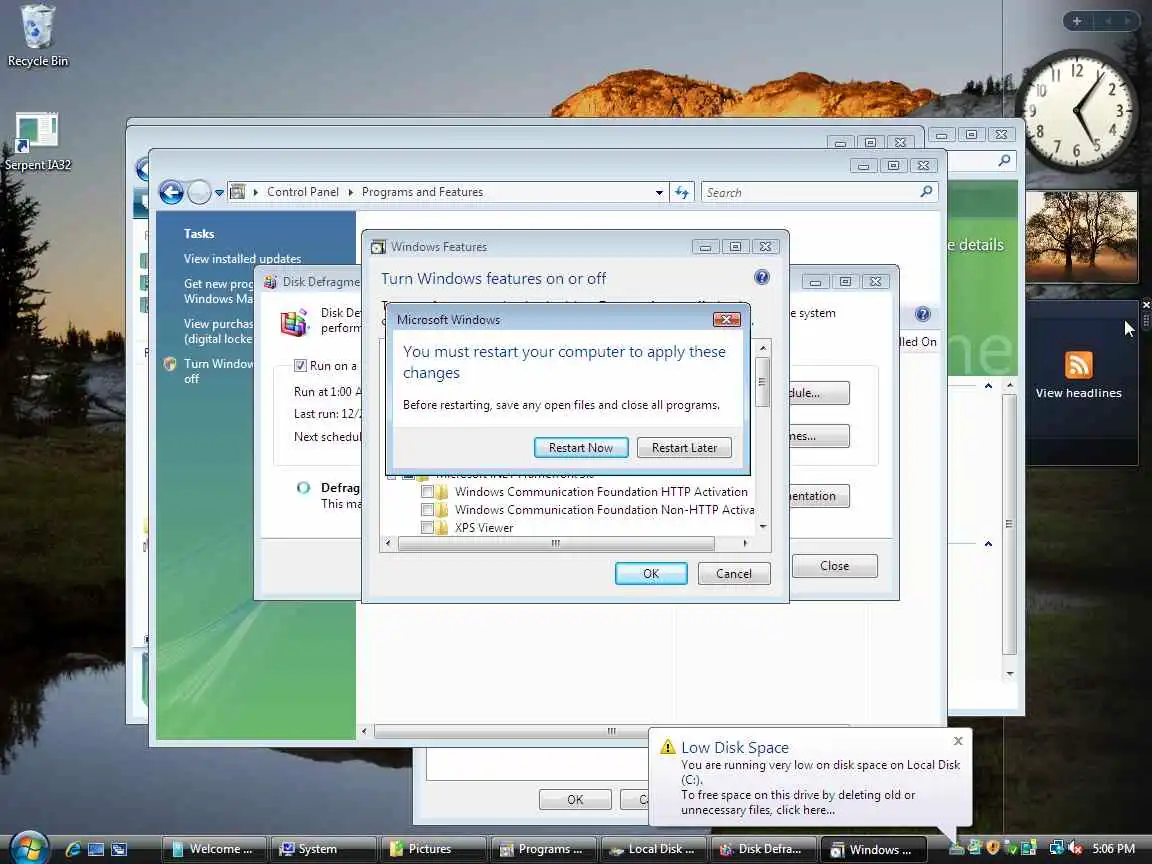1152x864 pixels.
Task: Switch to the Pictures taskbar window
Action: (433, 849)
